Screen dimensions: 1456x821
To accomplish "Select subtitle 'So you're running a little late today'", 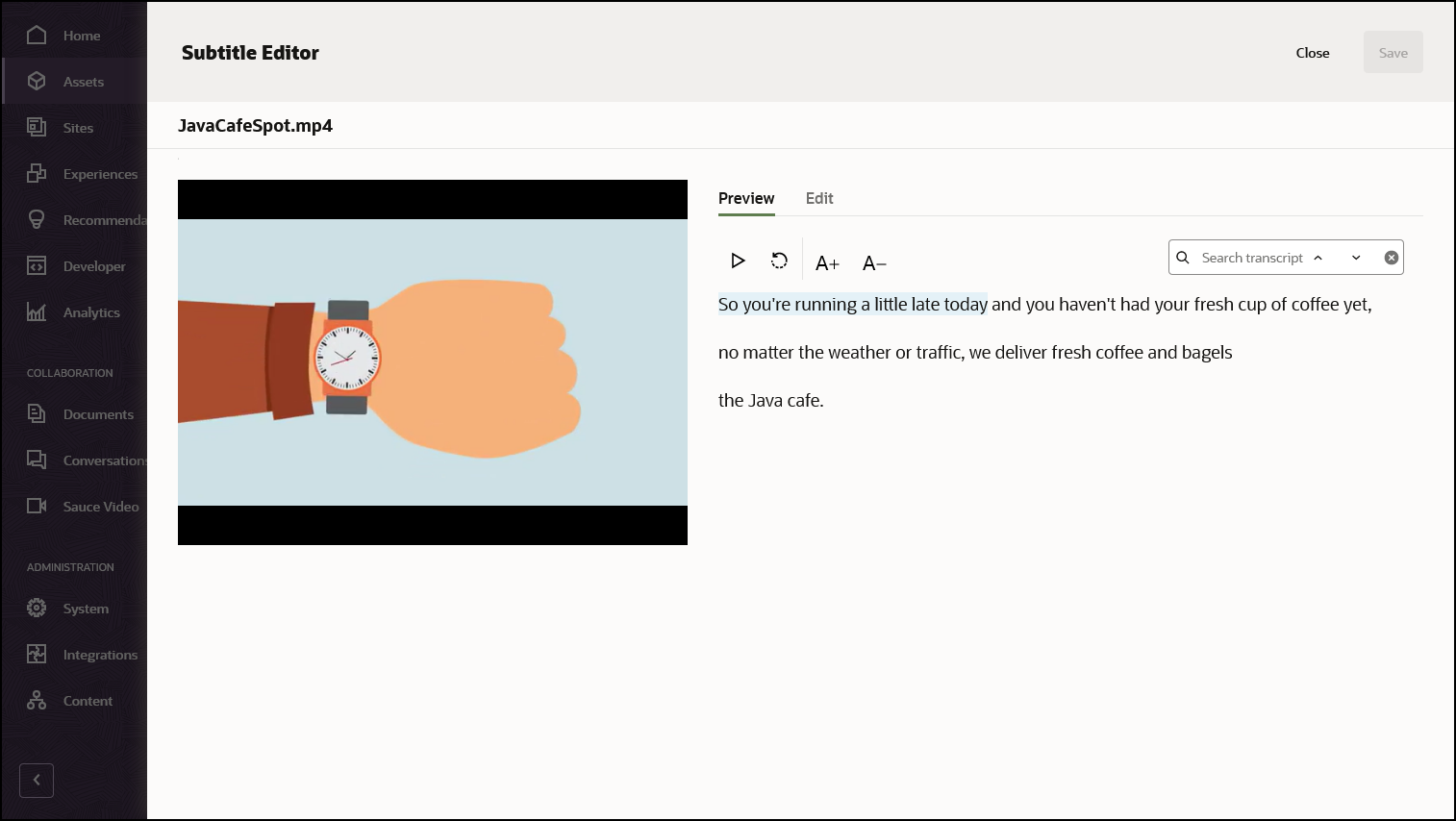I will [853, 305].
